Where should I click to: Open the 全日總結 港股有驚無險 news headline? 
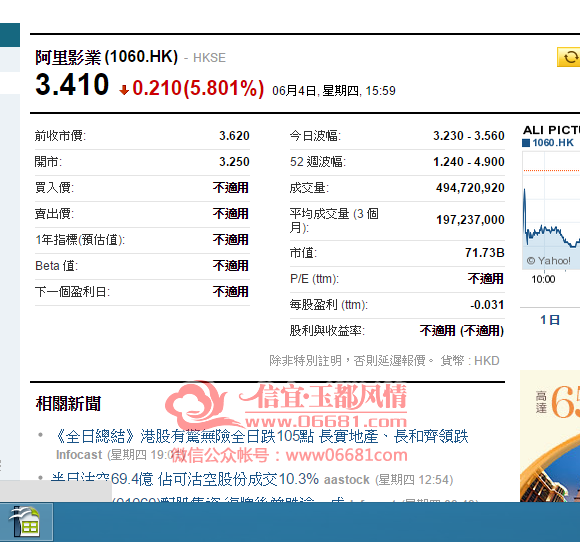point(262,437)
